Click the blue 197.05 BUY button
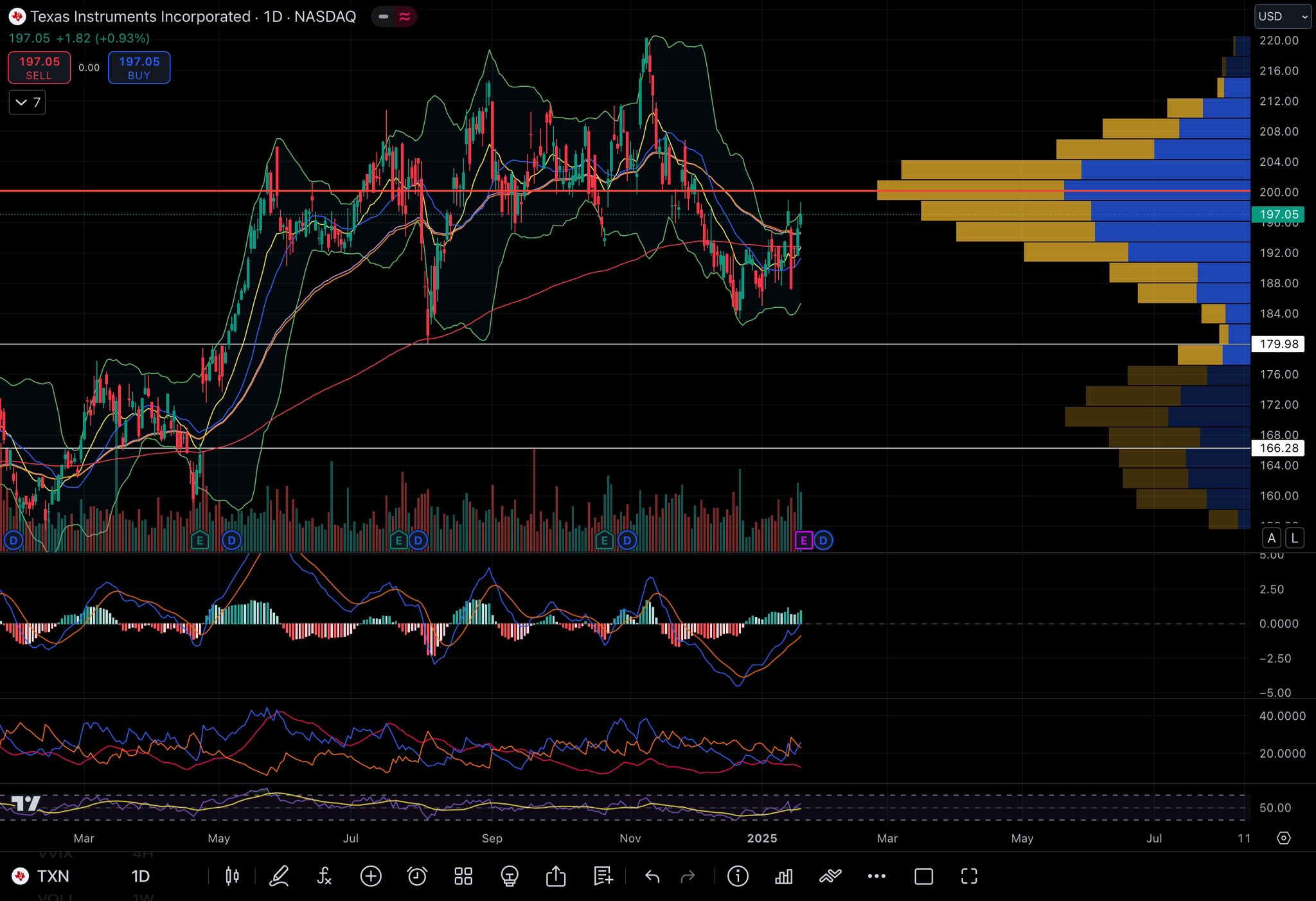Viewport: 1316px width, 901px height. [x=139, y=67]
